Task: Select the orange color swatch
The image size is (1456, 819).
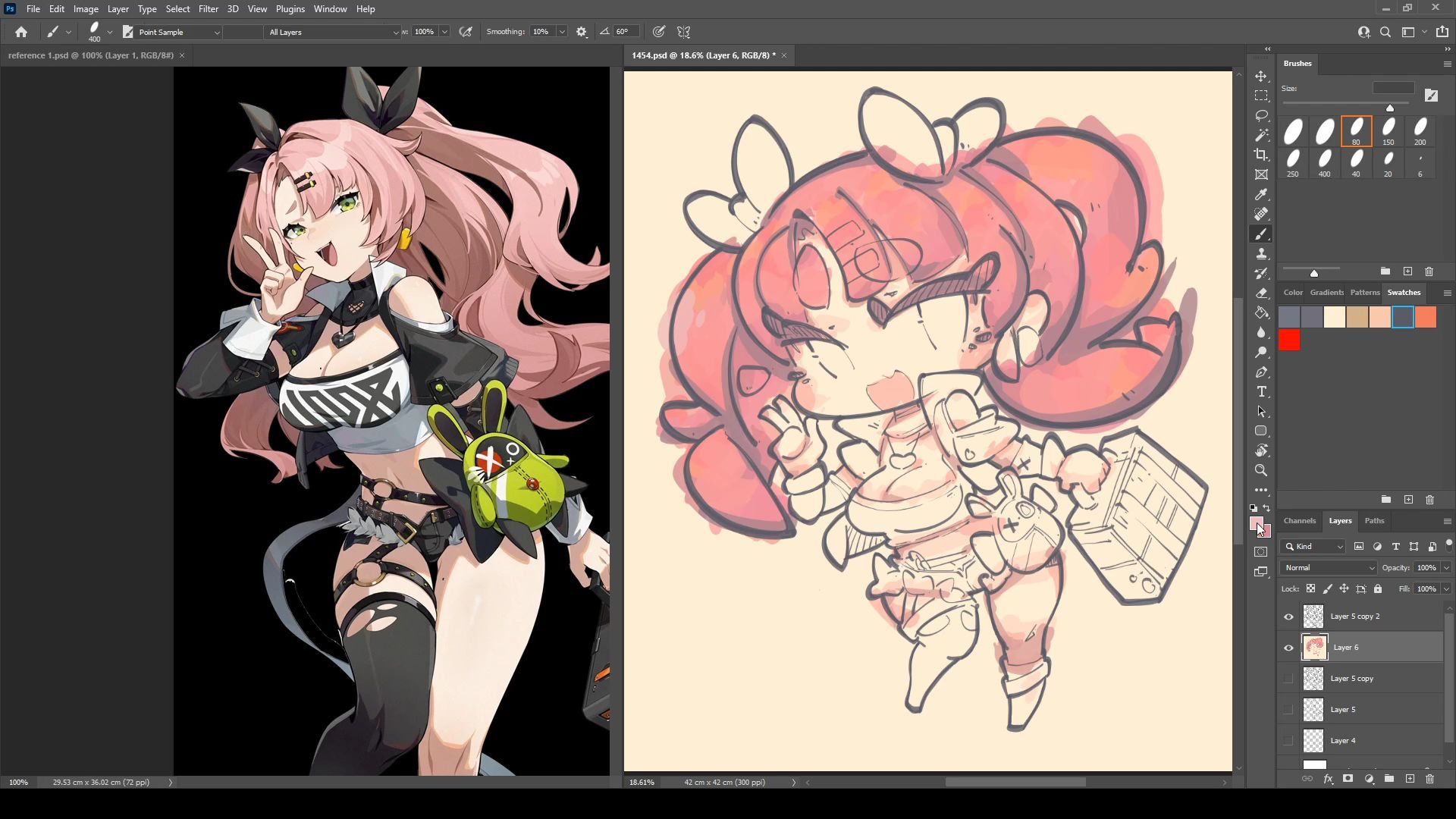Action: (1426, 317)
